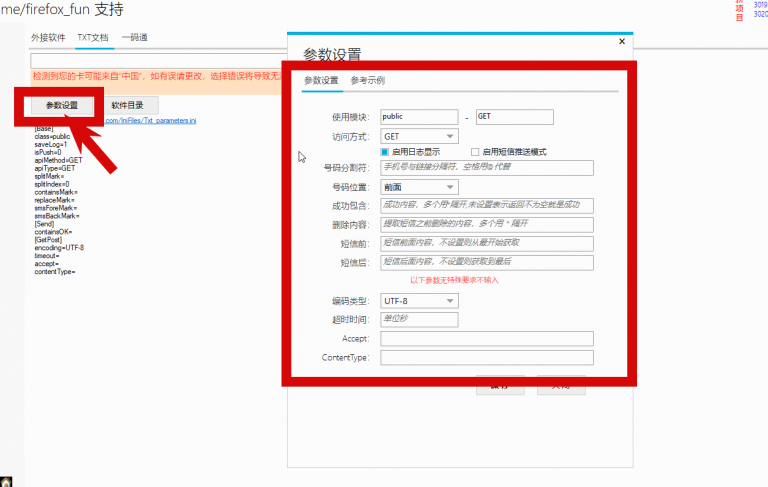
Task: Select the line containsMark=
Action: [x=56, y=192]
